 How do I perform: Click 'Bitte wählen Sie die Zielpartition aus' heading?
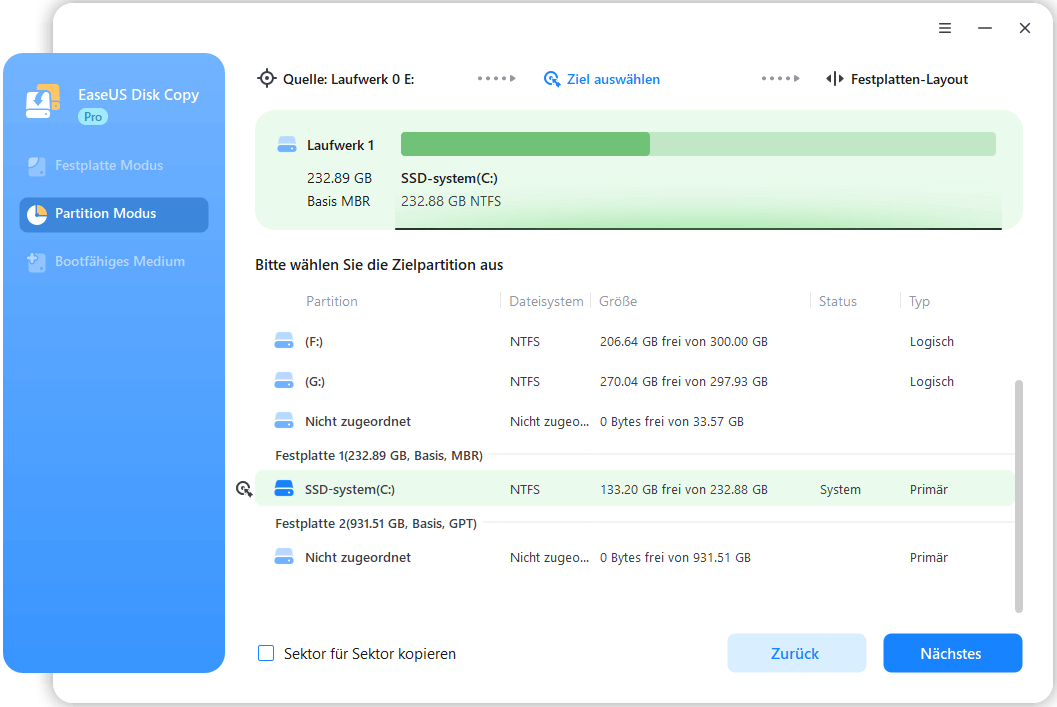tap(379, 265)
